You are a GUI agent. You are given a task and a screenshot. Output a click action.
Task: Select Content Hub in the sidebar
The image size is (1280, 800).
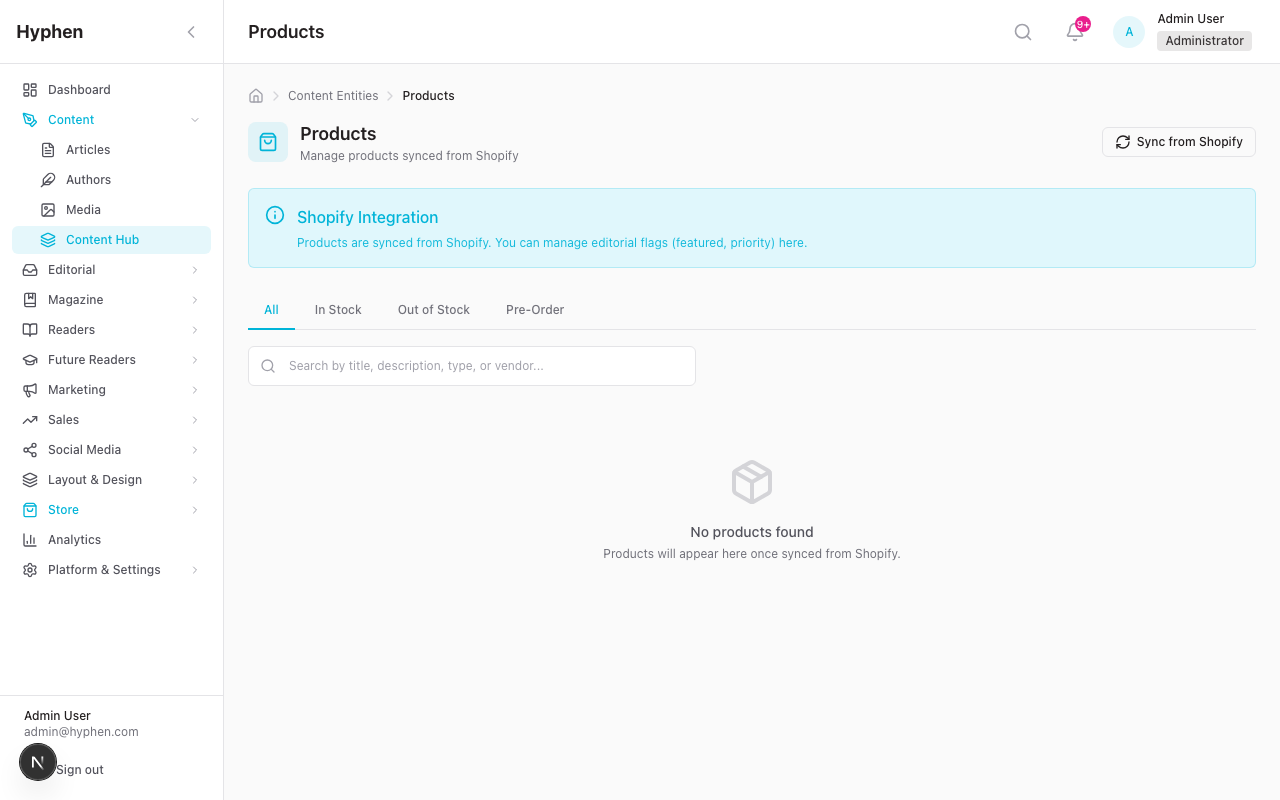[101, 239]
